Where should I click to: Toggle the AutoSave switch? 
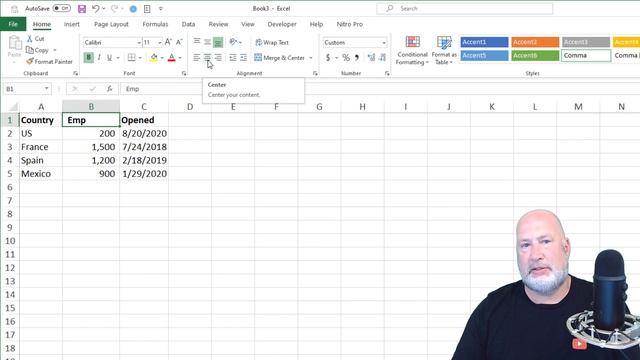61,9
